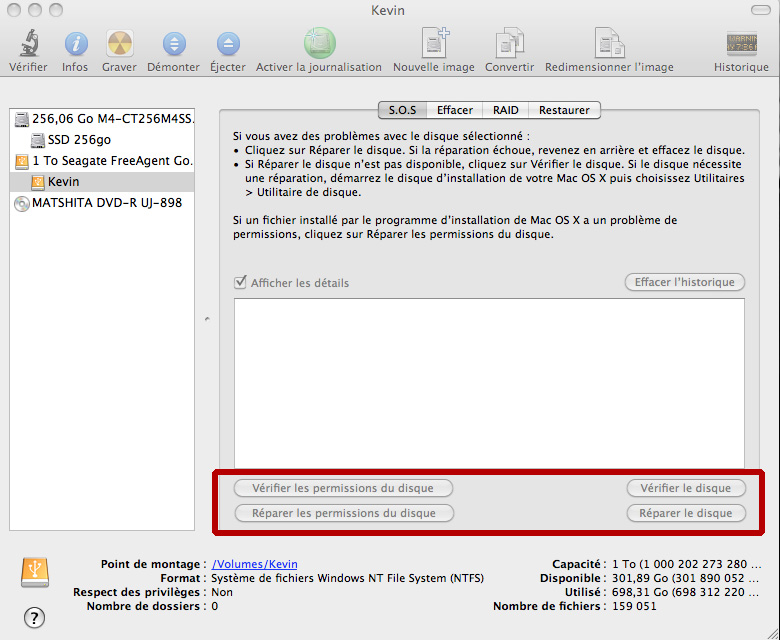Screen dimensions: 780x640
Task: Click the Nouvelle image icon
Action: pos(434,44)
